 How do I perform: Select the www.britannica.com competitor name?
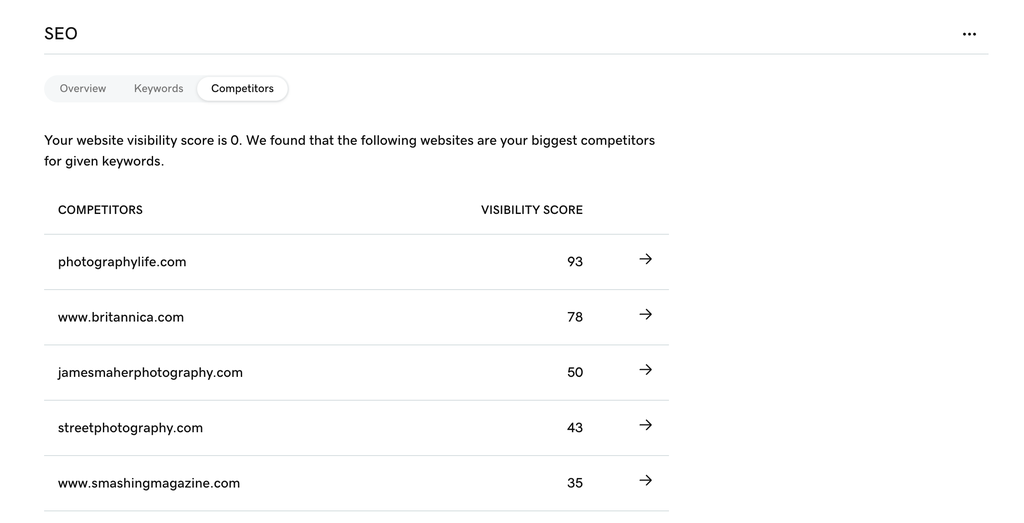coord(121,317)
